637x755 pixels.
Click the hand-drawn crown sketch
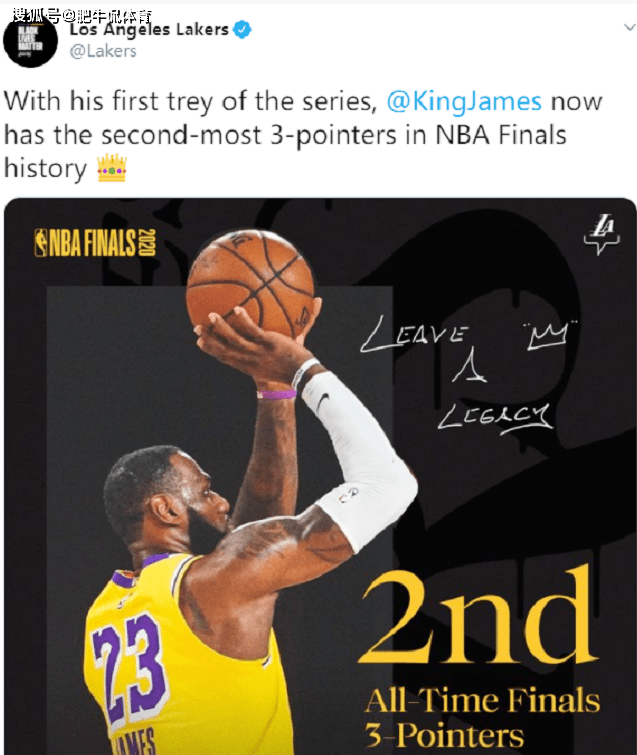547,334
